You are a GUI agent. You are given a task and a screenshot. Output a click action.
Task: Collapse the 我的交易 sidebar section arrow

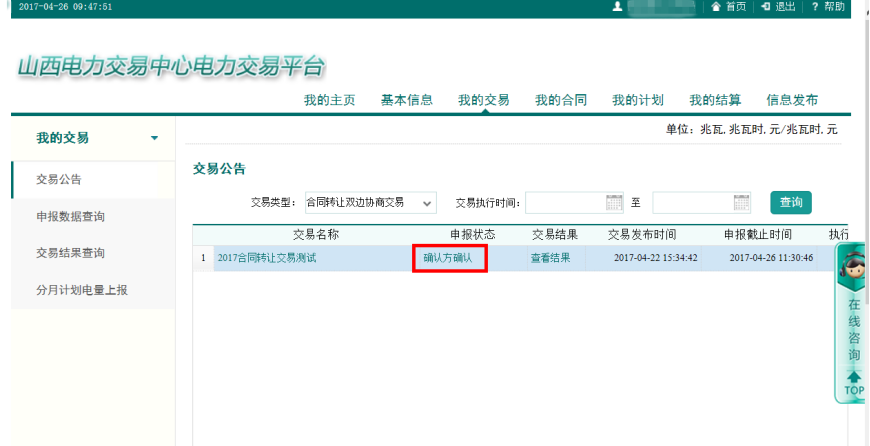[x=154, y=138]
